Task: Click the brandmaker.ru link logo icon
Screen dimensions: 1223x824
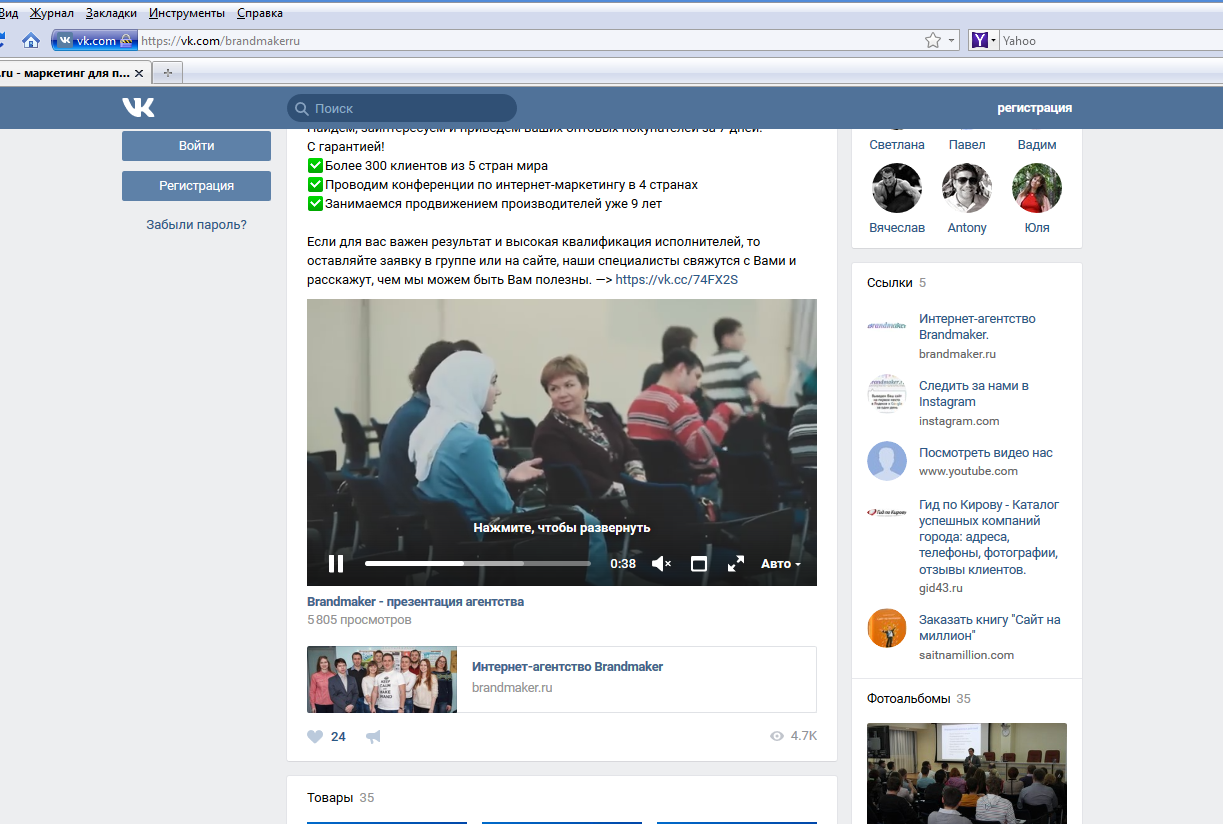Action: click(887, 326)
